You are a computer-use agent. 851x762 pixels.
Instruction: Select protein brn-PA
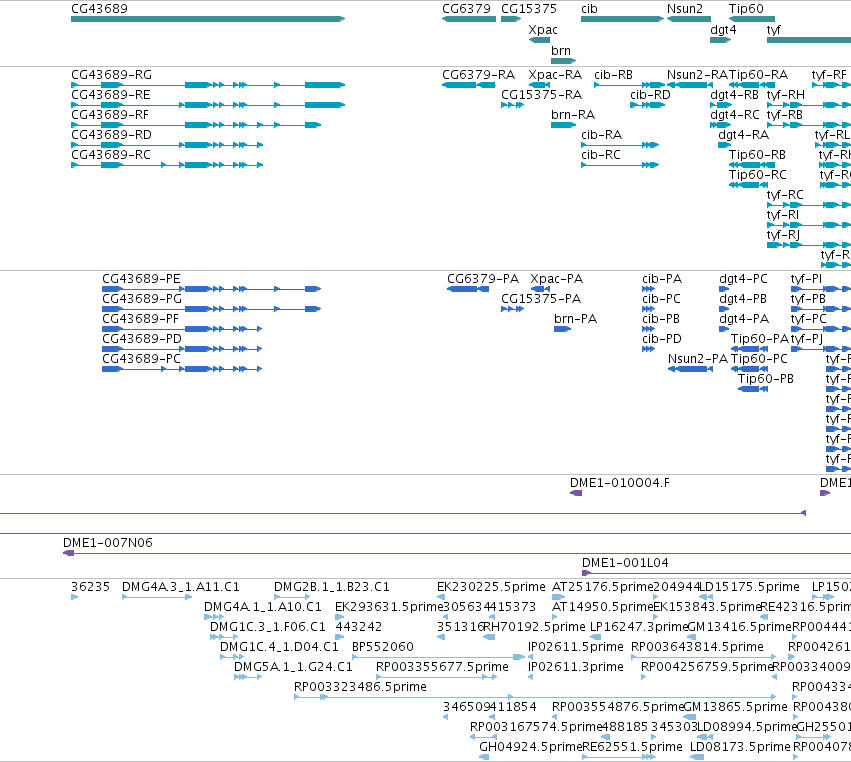click(x=563, y=329)
